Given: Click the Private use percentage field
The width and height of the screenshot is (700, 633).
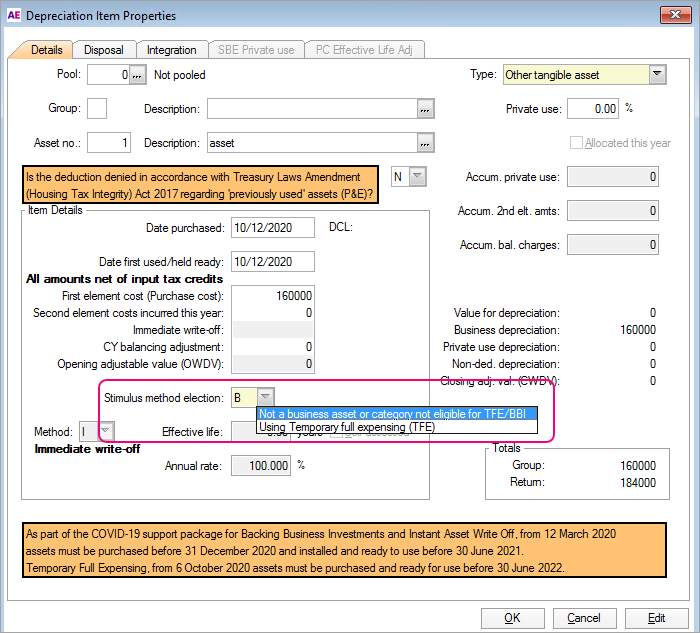Looking at the screenshot, I should tap(593, 109).
